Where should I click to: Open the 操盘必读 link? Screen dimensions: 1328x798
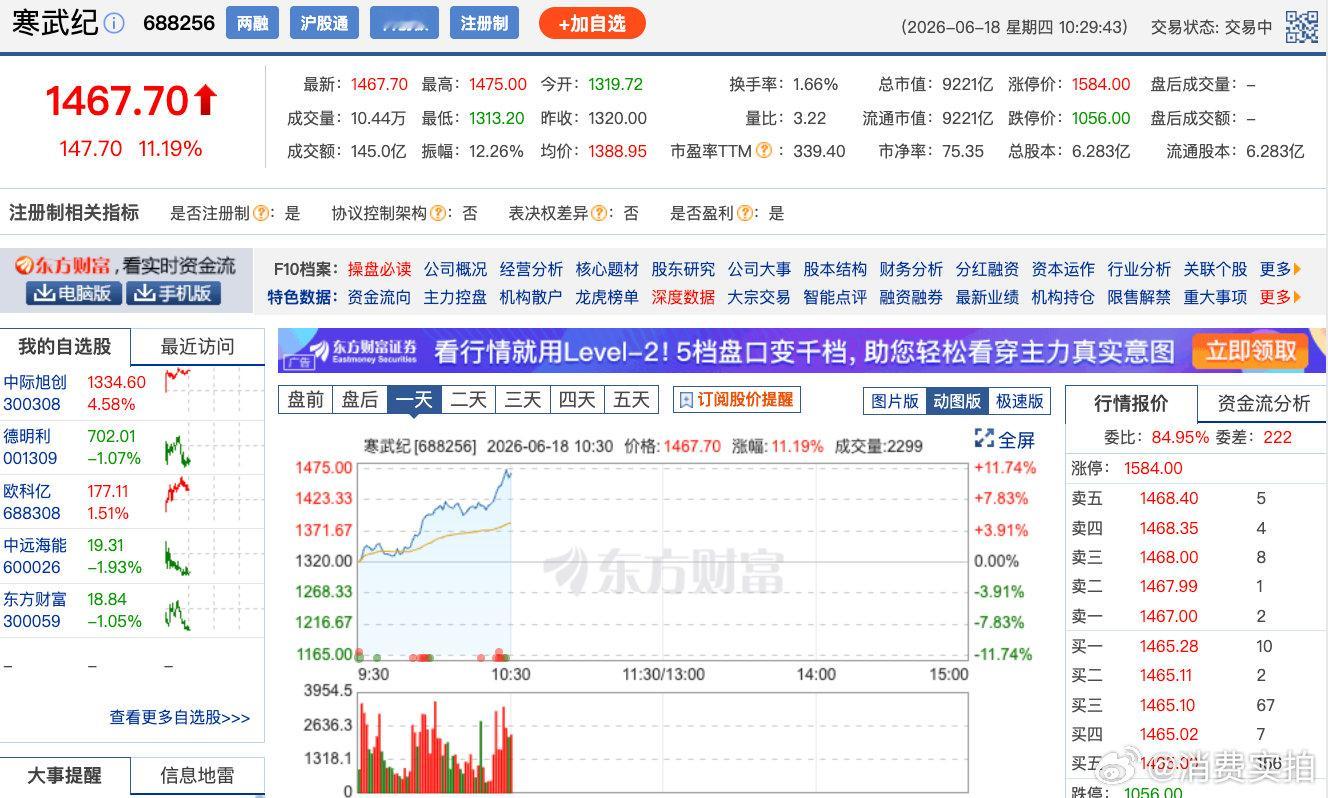click(x=379, y=269)
